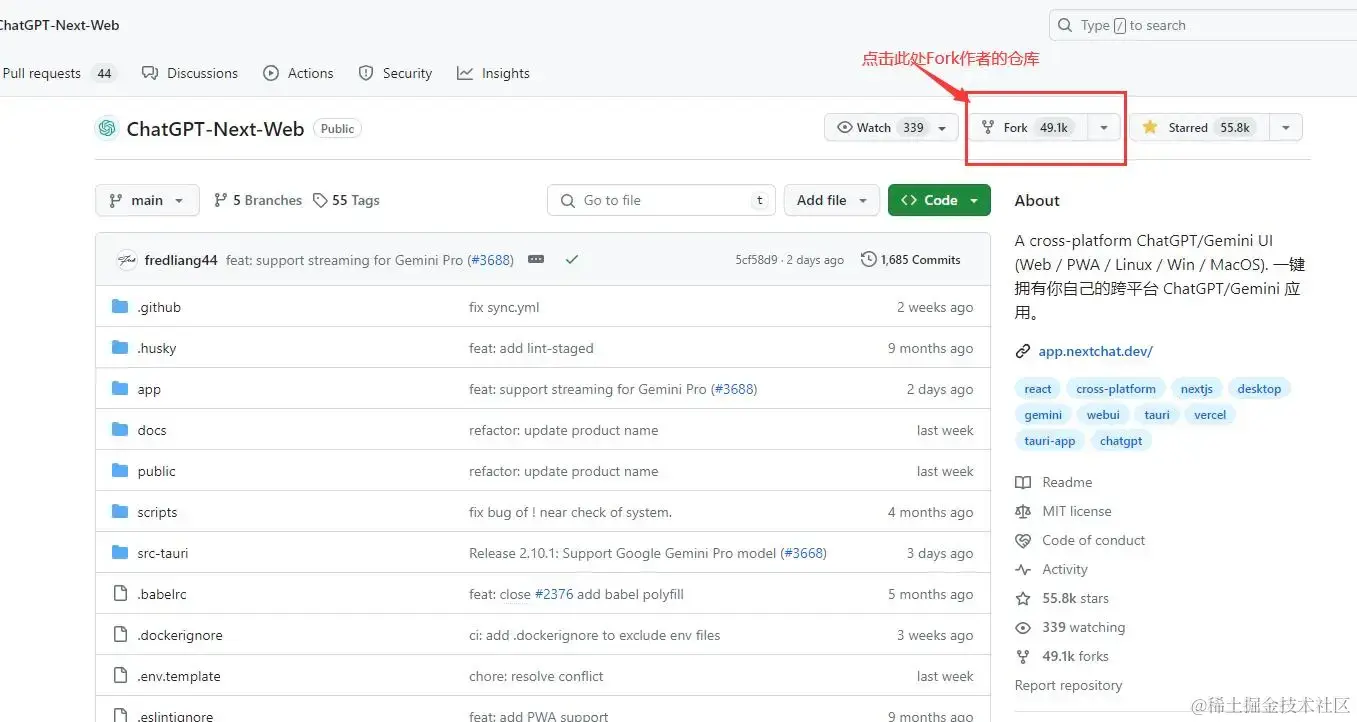The width and height of the screenshot is (1357, 722).
Task: Open issue #2376 link in .babelrc row
Action: point(553,594)
